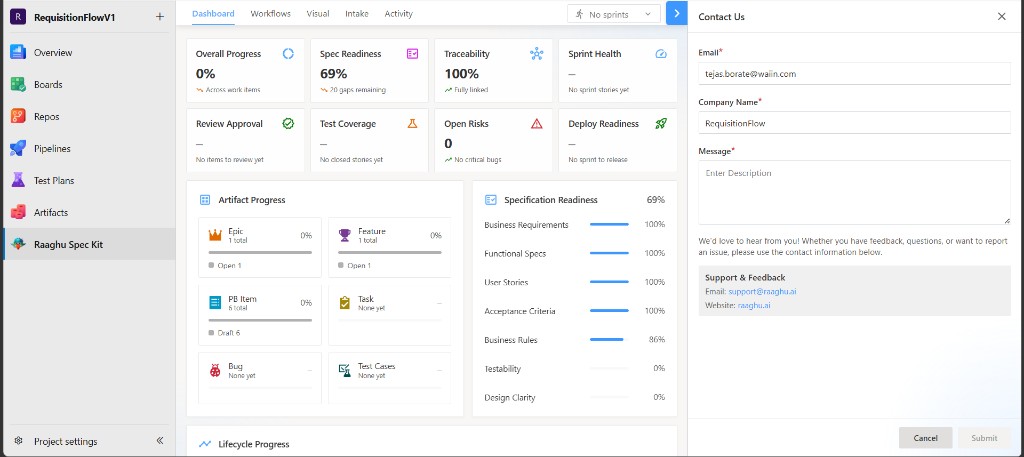
Task: Switch to the Workflows tab
Action: click(270, 14)
